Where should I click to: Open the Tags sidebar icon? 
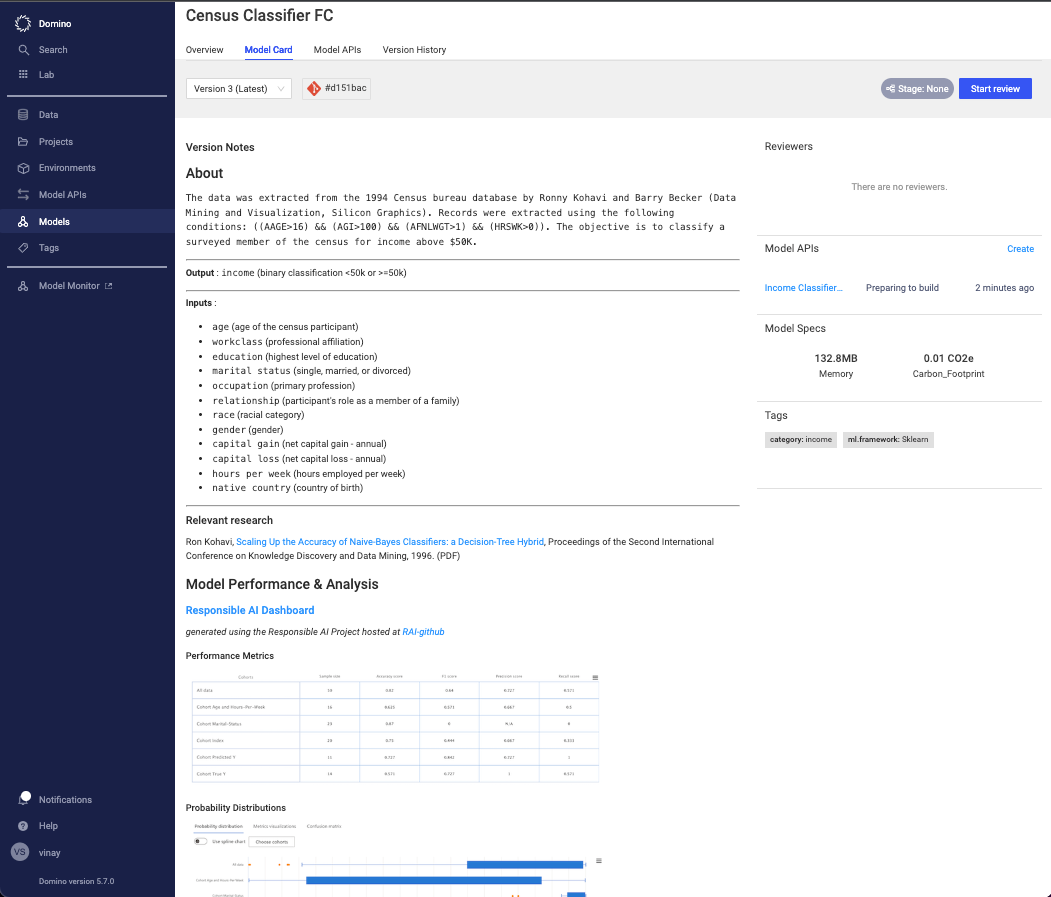pos(22,248)
